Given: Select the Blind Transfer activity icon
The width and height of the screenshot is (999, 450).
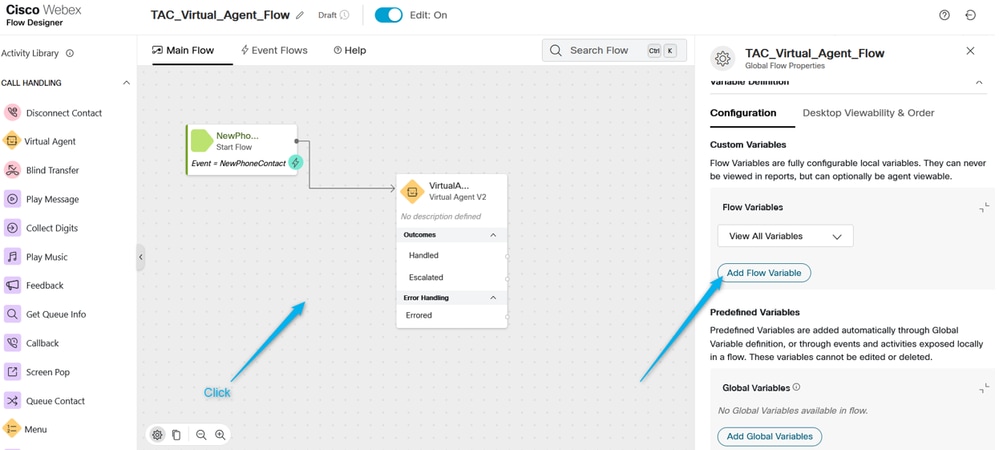Looking at the screenshot, I should tap(12, 170).
